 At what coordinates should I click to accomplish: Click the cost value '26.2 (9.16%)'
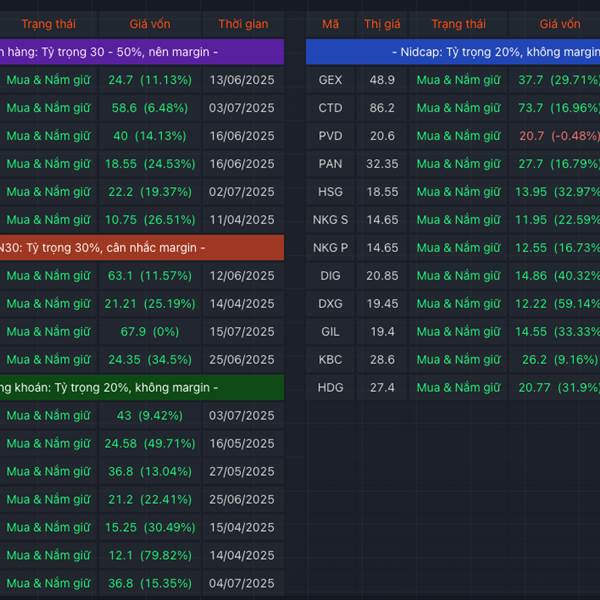(559, 360)
